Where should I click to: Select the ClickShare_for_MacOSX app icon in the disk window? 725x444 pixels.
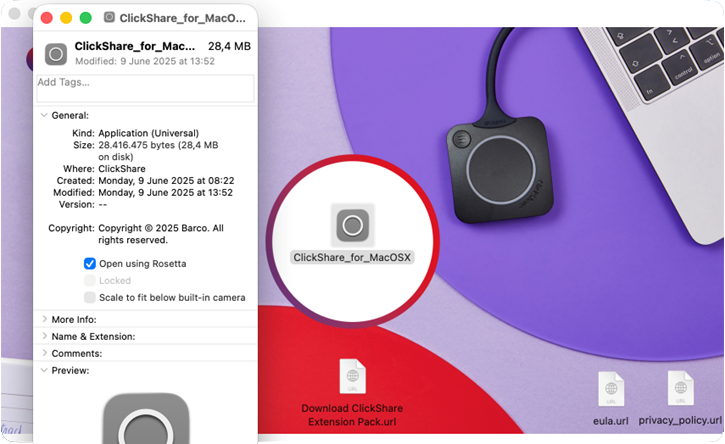(x=352, y=225)
